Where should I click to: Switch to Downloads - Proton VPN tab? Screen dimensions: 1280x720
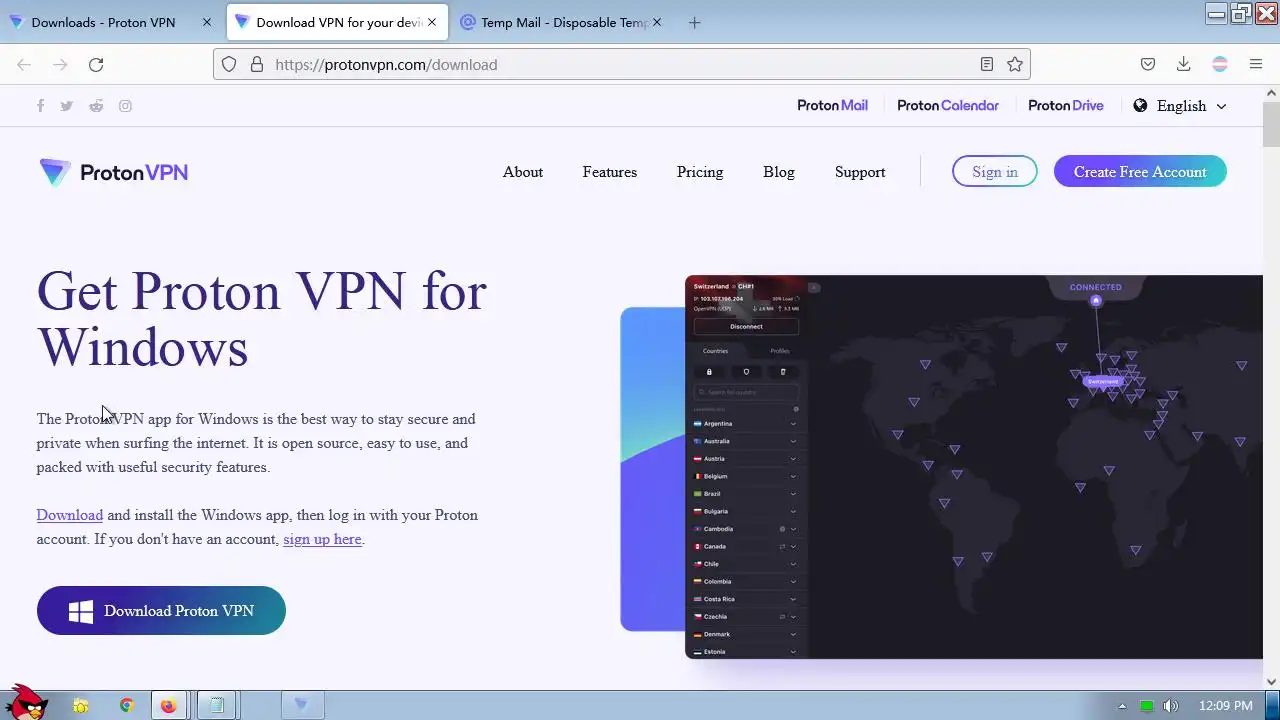(x=104, y=22)
